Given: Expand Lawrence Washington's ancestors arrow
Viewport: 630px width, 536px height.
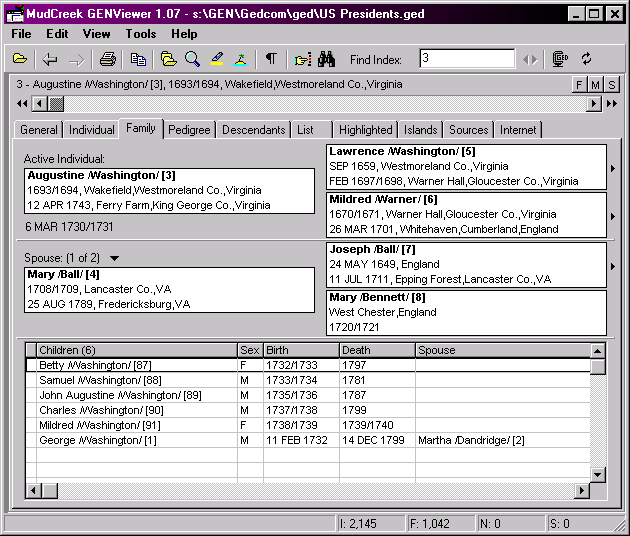Looking at the screenshot, I should click(613, 168).
